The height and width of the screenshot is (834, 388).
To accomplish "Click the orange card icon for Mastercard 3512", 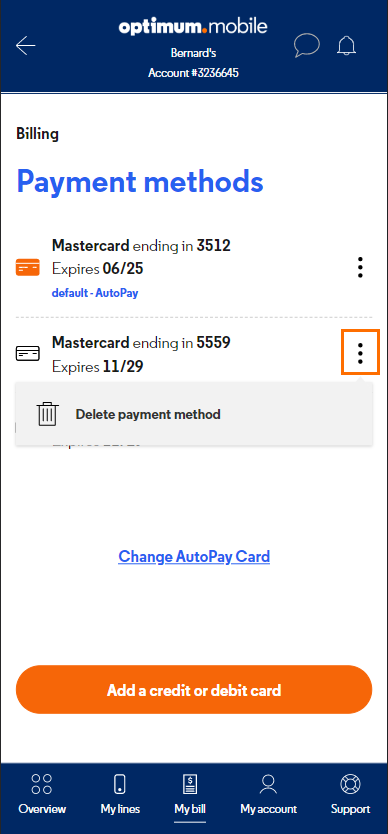I will coord(28,267).
